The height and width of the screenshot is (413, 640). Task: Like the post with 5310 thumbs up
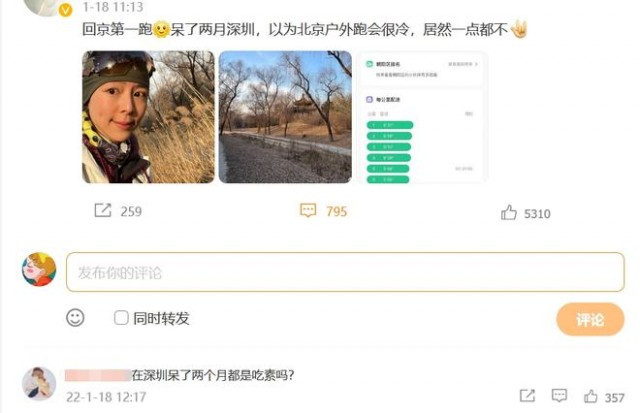click(509, 213)
